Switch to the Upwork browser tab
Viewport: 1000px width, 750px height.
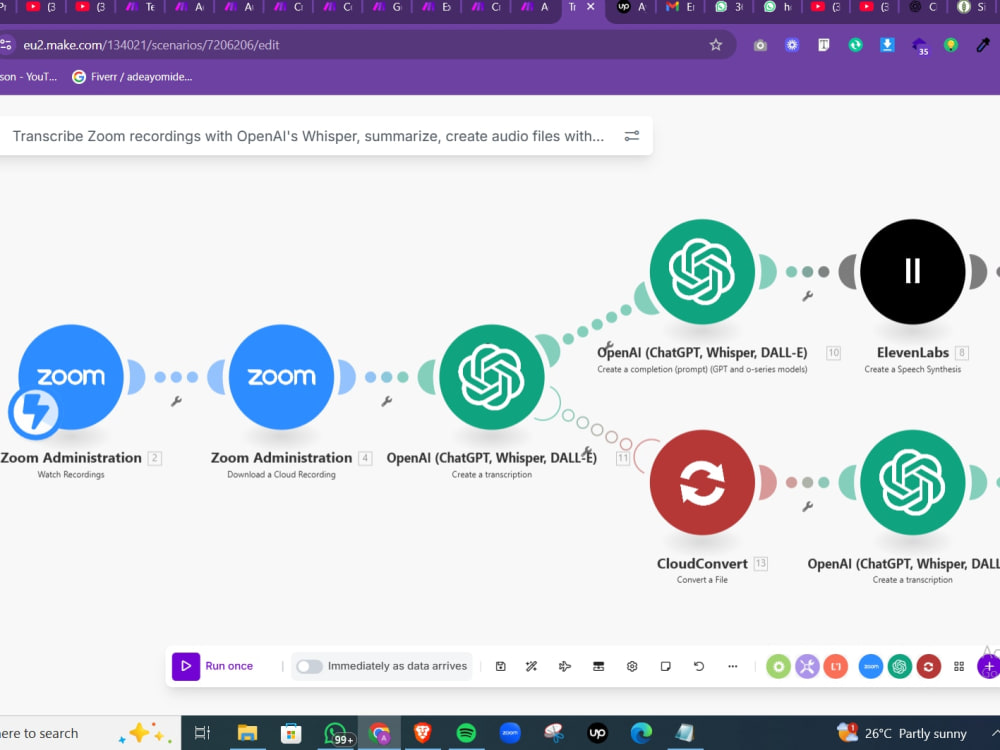tap(631, 7)
